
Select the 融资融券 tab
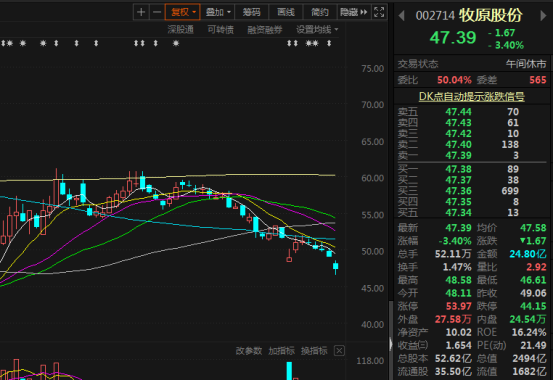coord(265,30)
